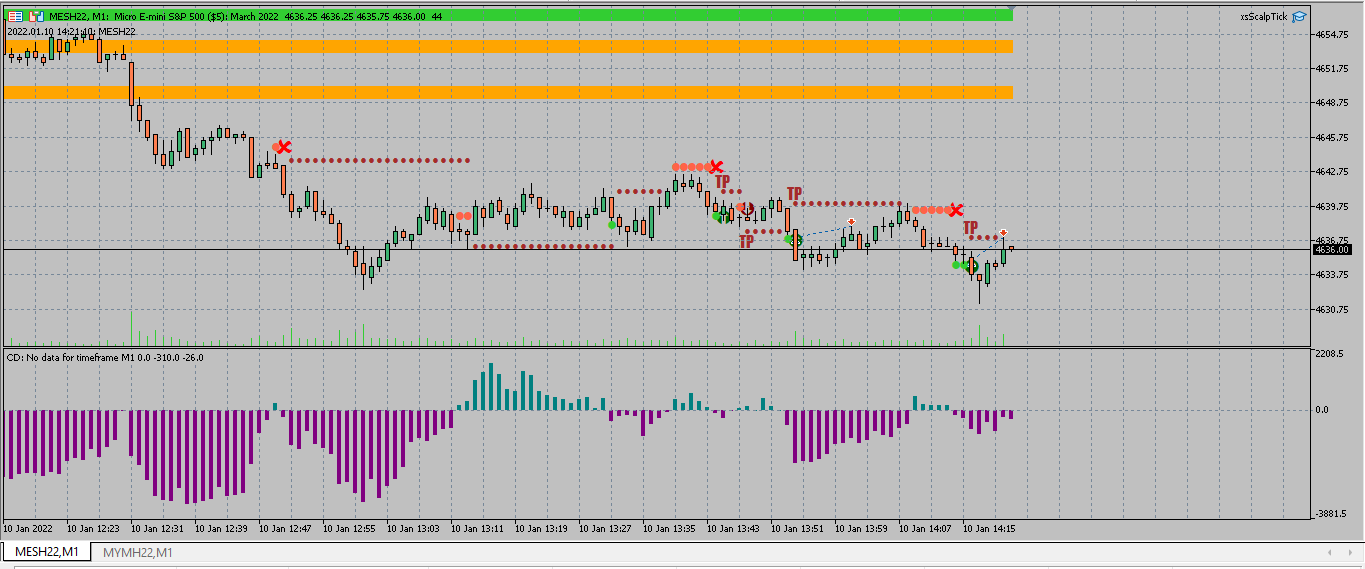Click the '10 Jan 12:55' time axis label
Viewport: 1365px width, 569px height.
pyautogui.click(x=349, y=528)
